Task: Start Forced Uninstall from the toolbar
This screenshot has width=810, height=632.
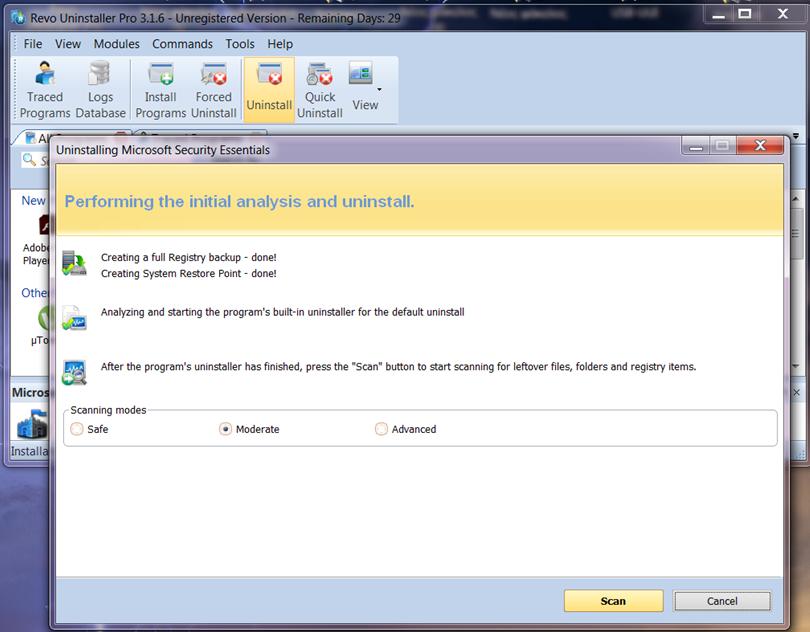Action: point(214,90)
